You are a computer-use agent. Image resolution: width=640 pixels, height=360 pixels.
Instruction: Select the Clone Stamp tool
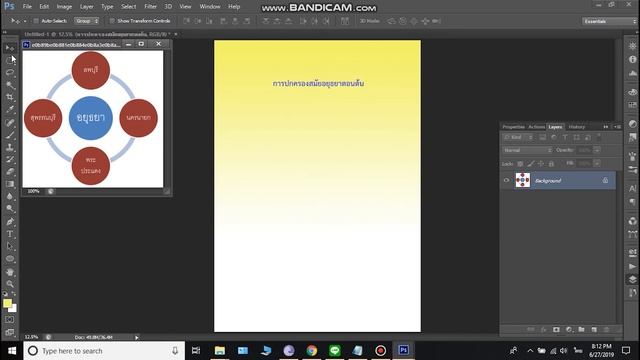[10, 147]
